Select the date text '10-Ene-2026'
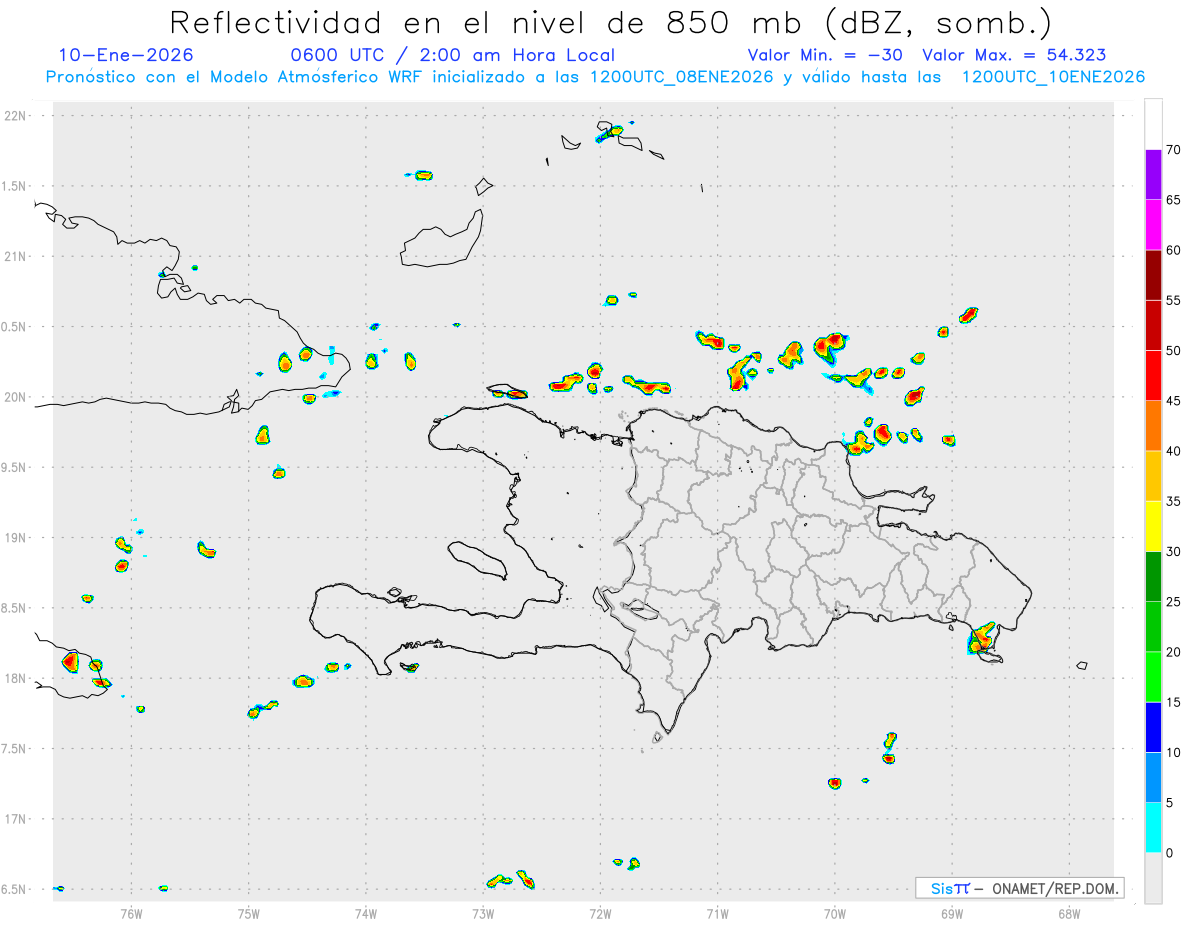 tap(126, 55)
